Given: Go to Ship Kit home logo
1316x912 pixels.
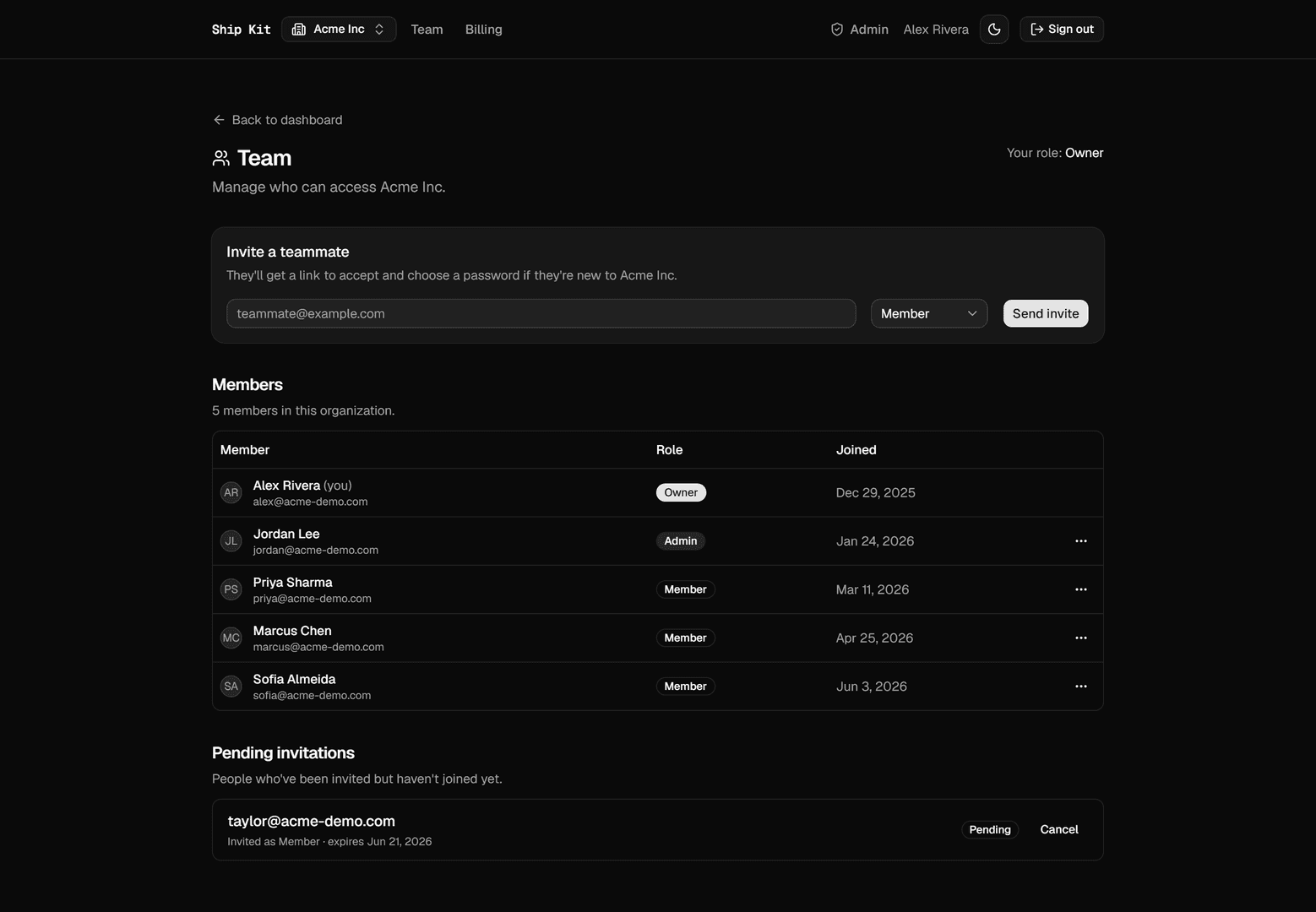Looking at the screenshot, I should tap(241, 30).
